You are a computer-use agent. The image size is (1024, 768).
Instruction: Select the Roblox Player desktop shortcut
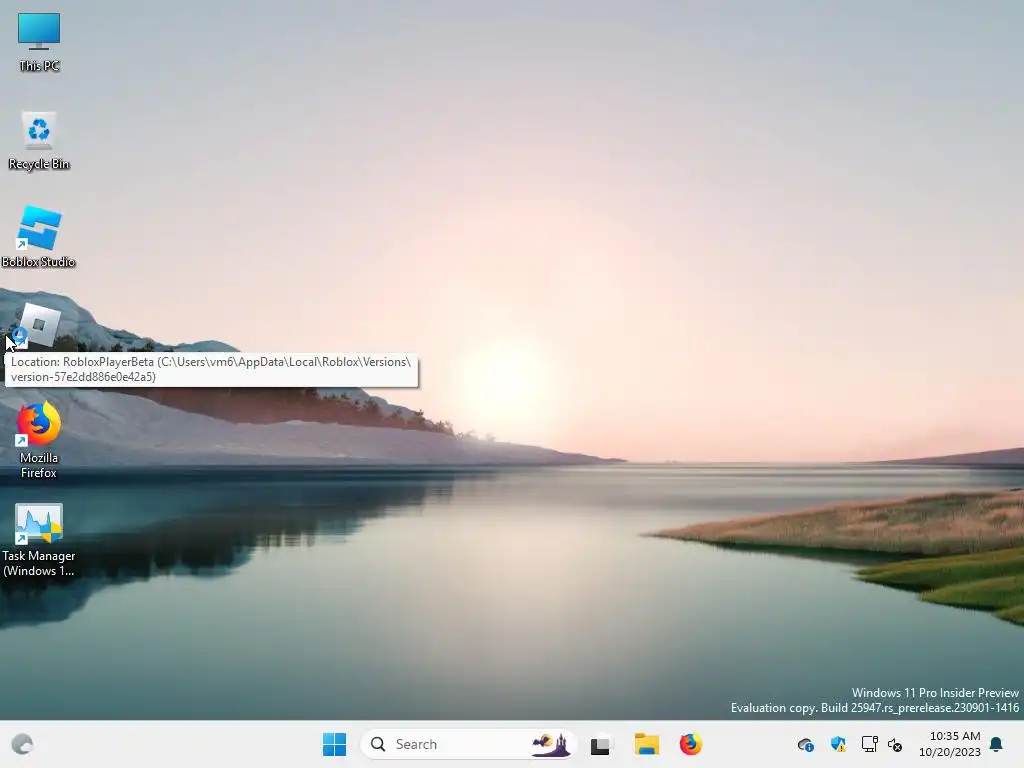[x=38, y=326]
